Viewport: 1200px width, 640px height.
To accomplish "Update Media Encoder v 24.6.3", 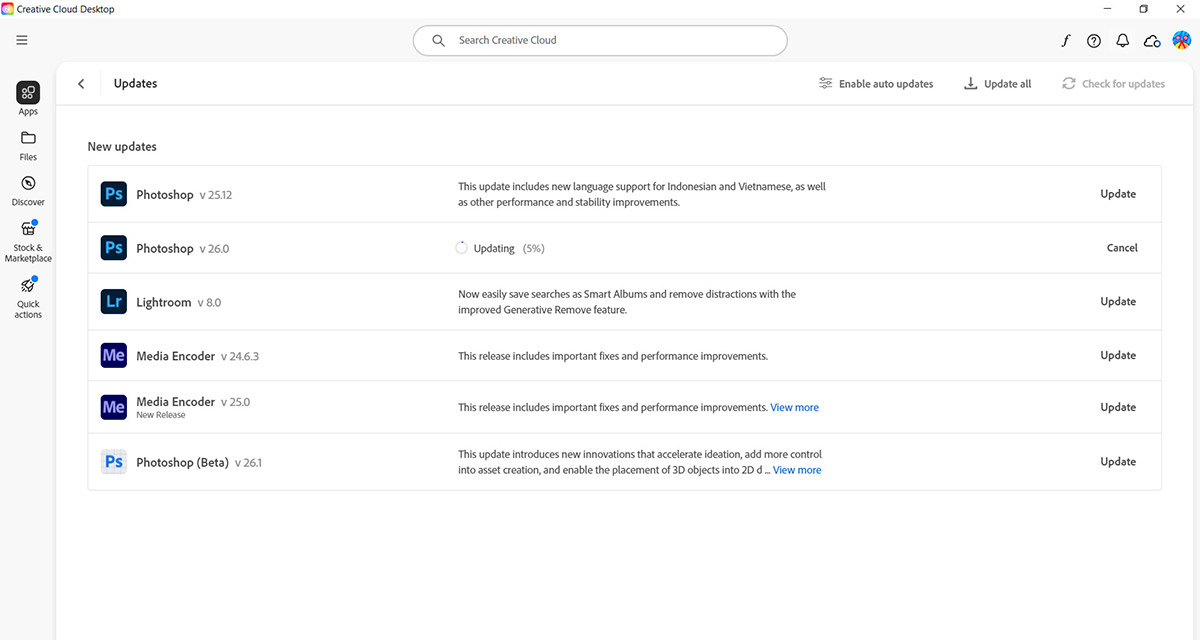I will point(1118,356).
